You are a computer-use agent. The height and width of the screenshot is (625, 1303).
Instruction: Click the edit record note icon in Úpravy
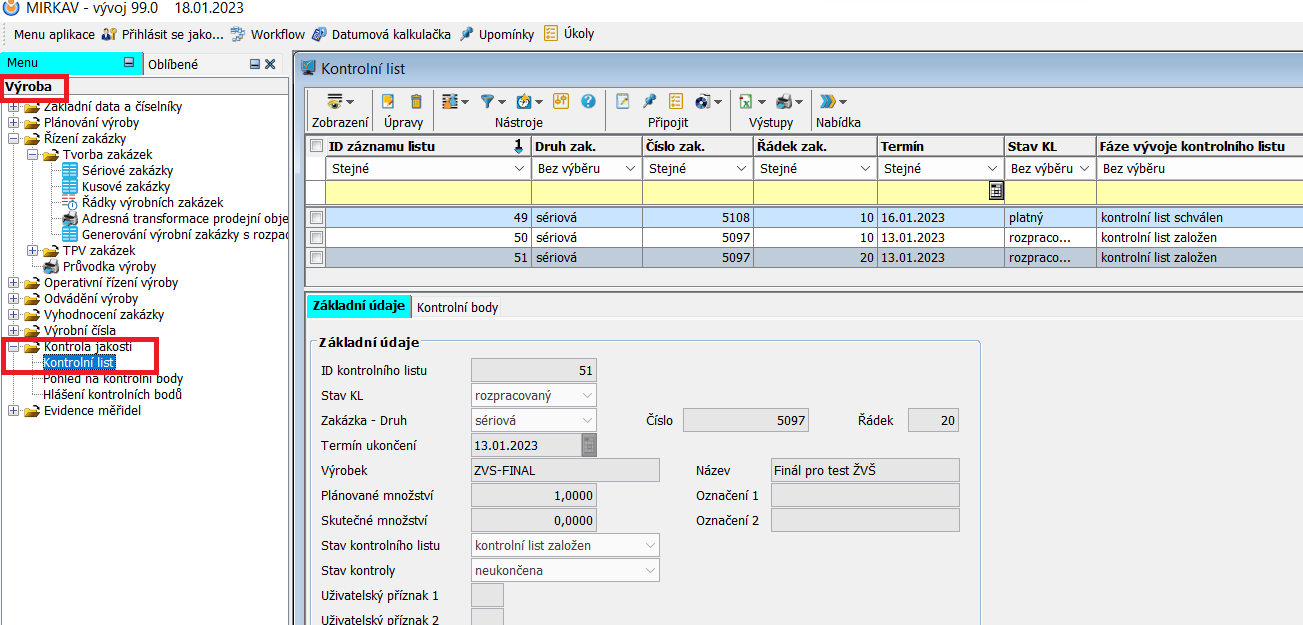[388, 101]
